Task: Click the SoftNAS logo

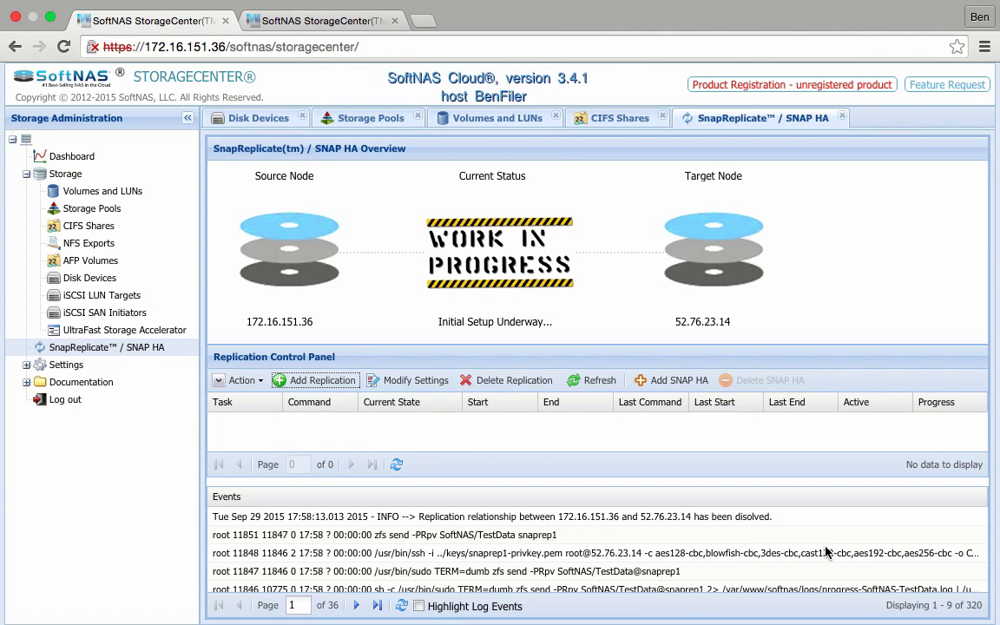Action: (62, 77)
